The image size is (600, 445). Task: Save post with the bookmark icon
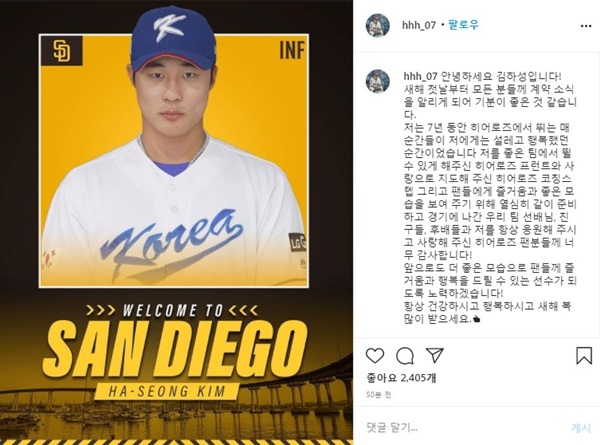(x=584, y=355)
